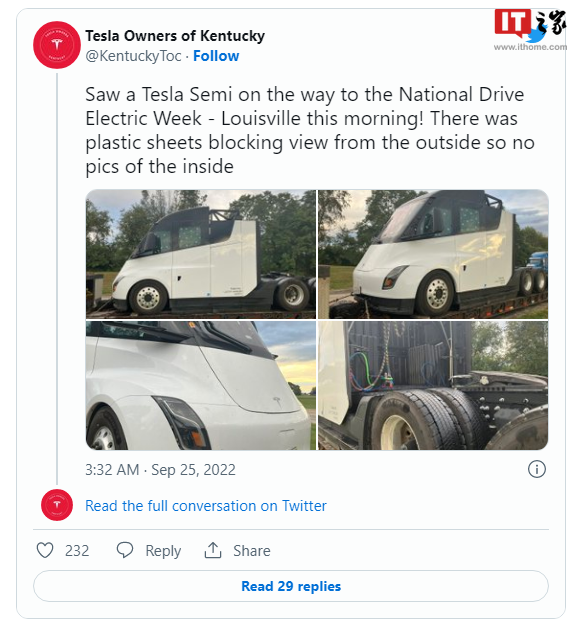Open the top-left Semi side view photo

201,254
